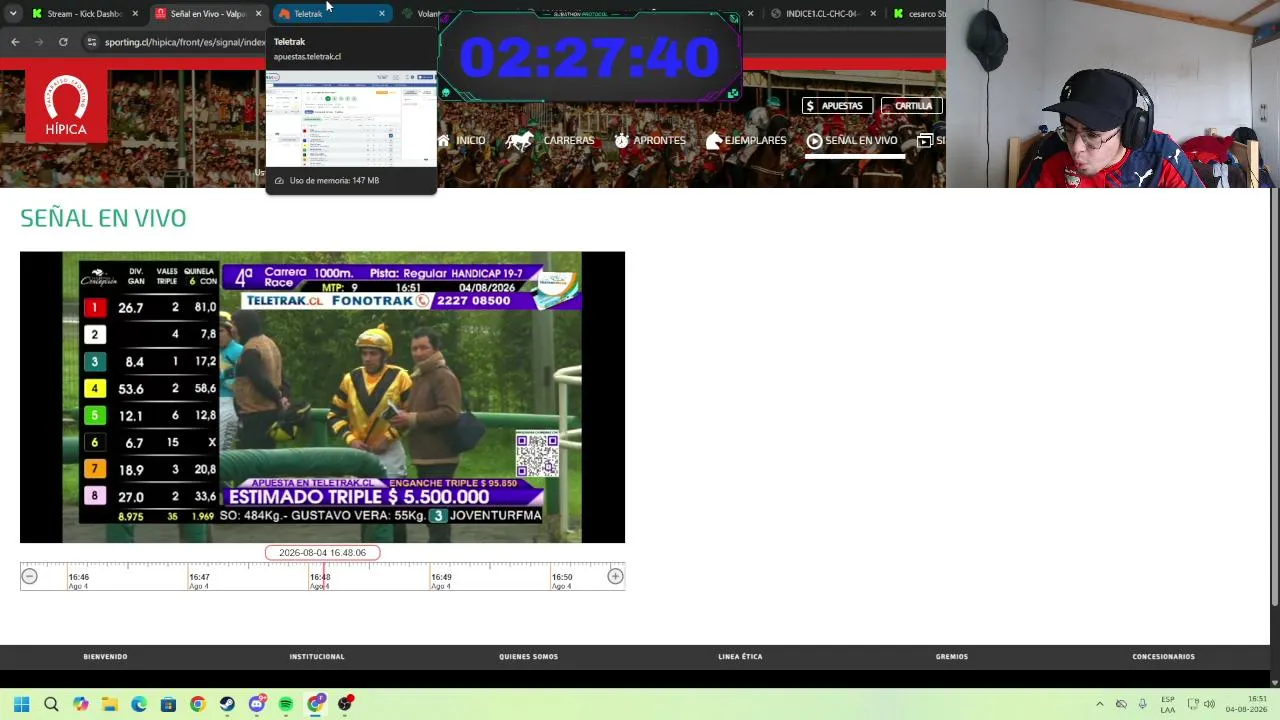Image resolution: width=1280 pixels, height=720 pixels.
Task: Zoom out the timeline with minus button
Action: coord(29,576)
